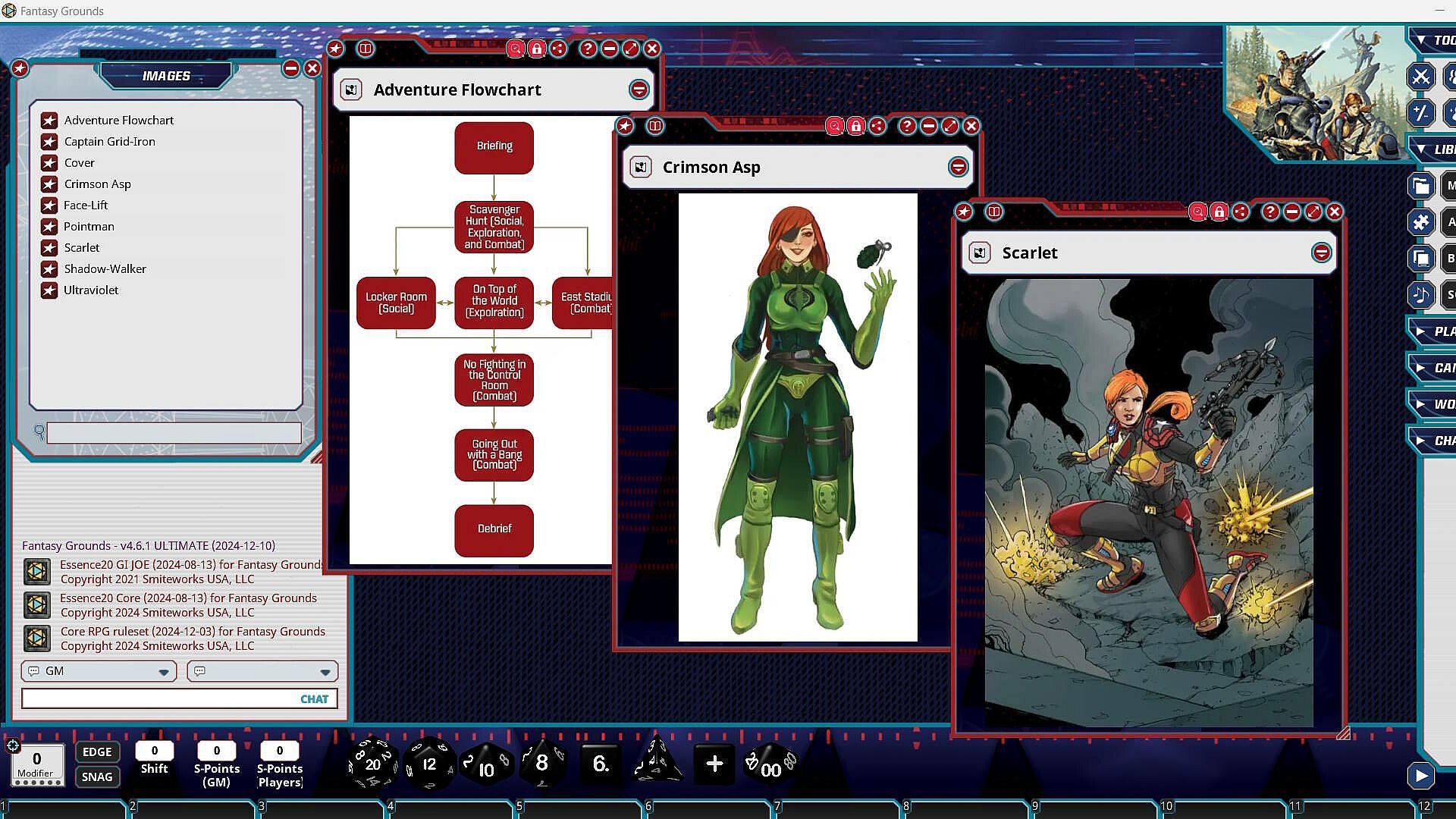The width and height of the screenshot is (1456, 819).
Task: Click the modifiers plus/minus sidebar icon
Action: 1420,113
